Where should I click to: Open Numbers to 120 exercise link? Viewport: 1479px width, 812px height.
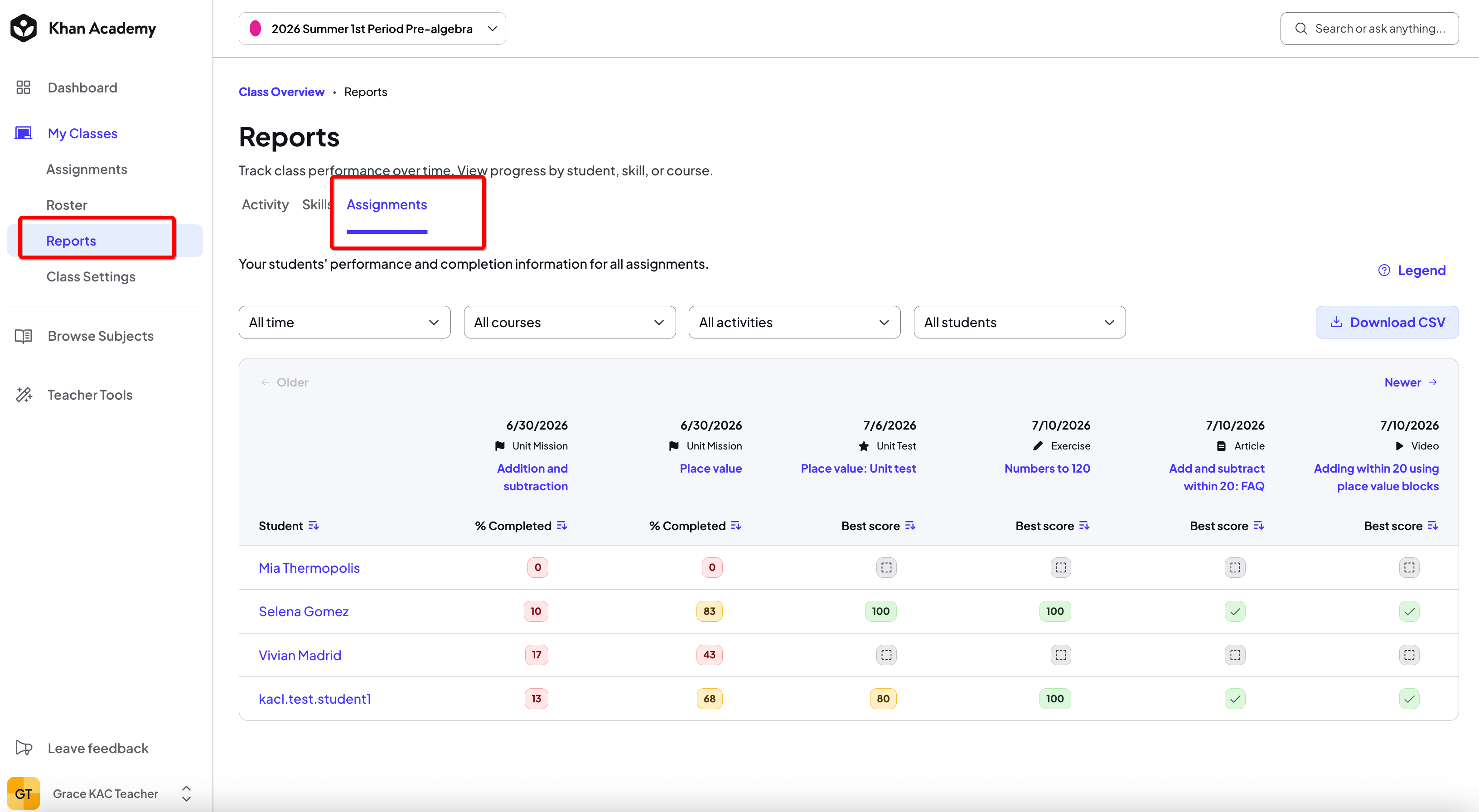(x=1047, y=469)
